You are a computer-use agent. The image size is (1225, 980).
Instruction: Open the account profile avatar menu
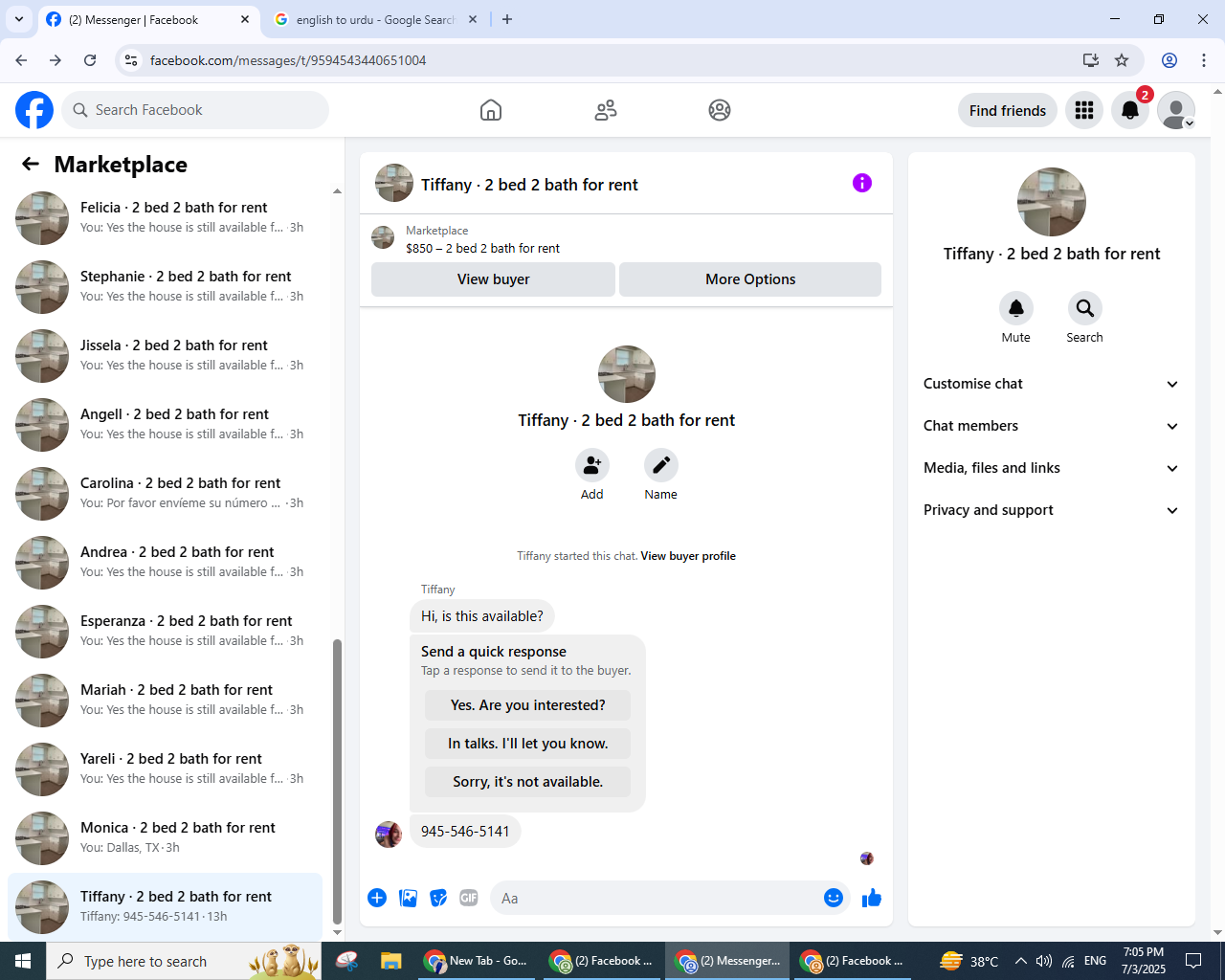1176,110
